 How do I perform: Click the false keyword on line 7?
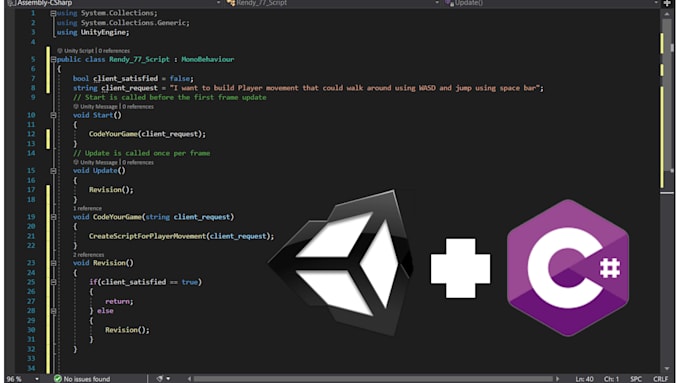pyautogui.click(x=180, y=79)
